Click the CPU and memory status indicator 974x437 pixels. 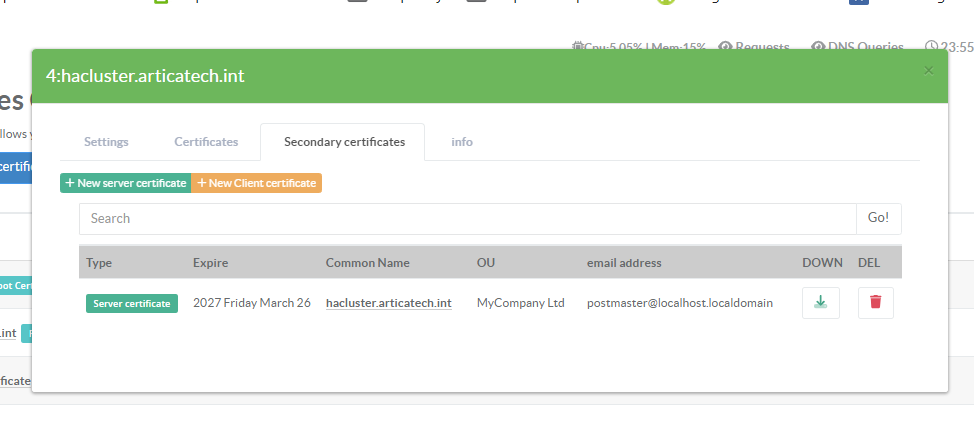pyautogui.click(x=638, y=46)
